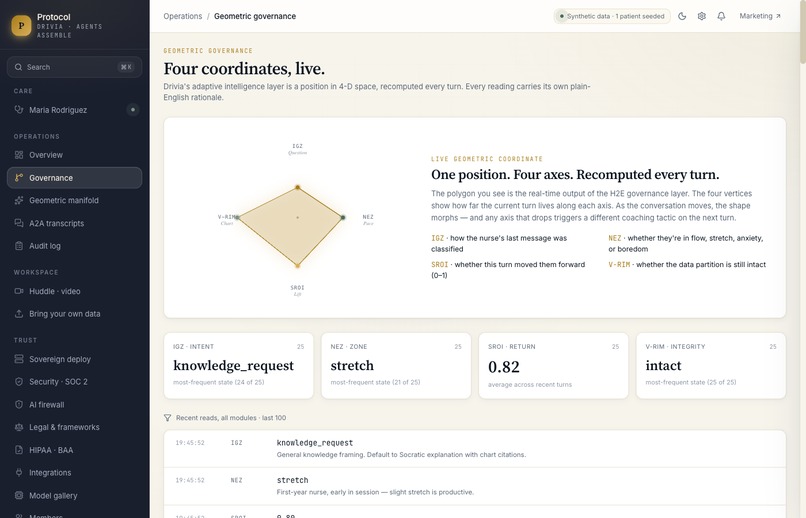Select the stretch NEZ log row
The width and height of the screenshot is (806, 518).
tap(474, 486)
